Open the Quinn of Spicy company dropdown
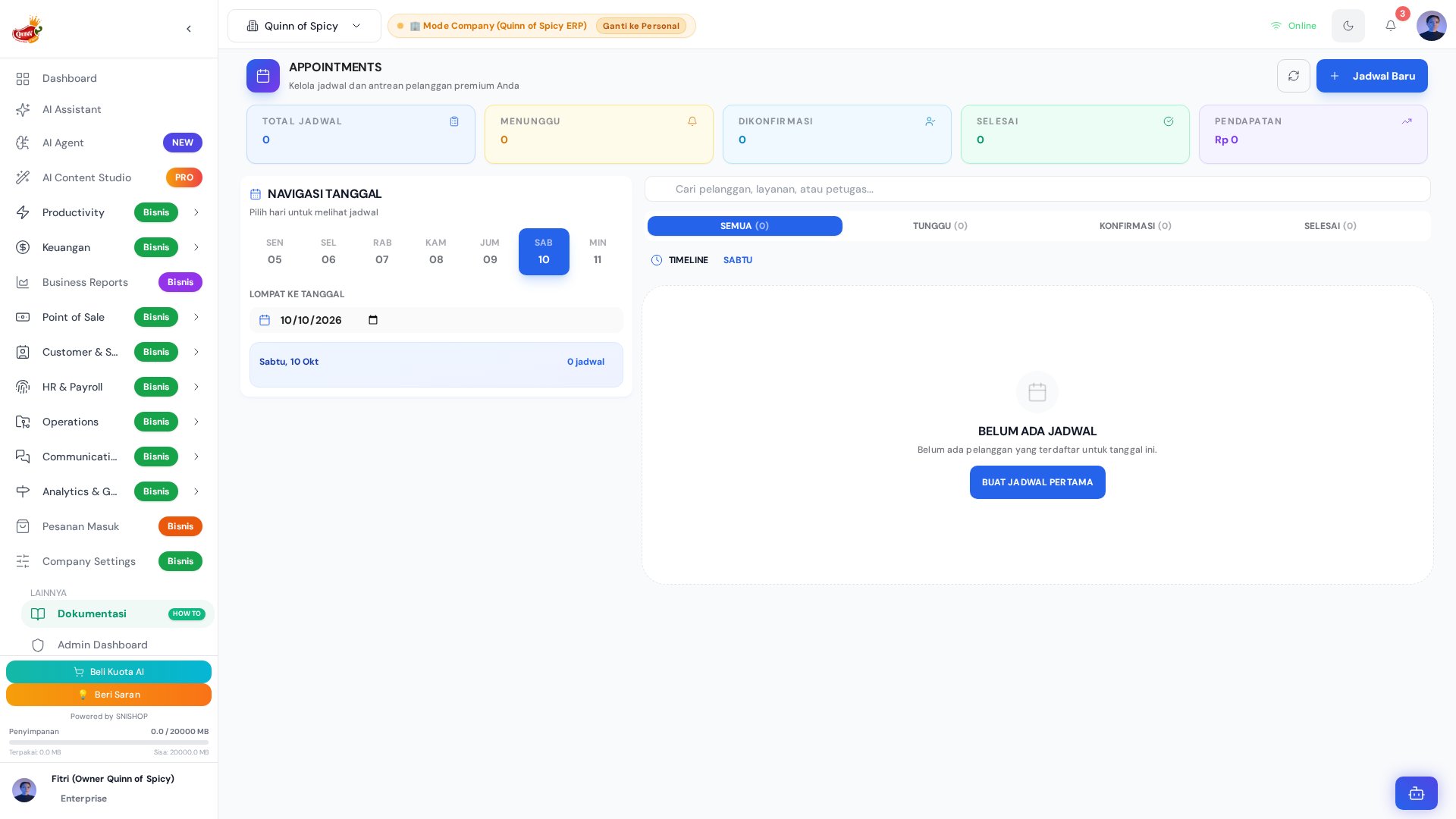1456x819 pixels. pos(304,26)
